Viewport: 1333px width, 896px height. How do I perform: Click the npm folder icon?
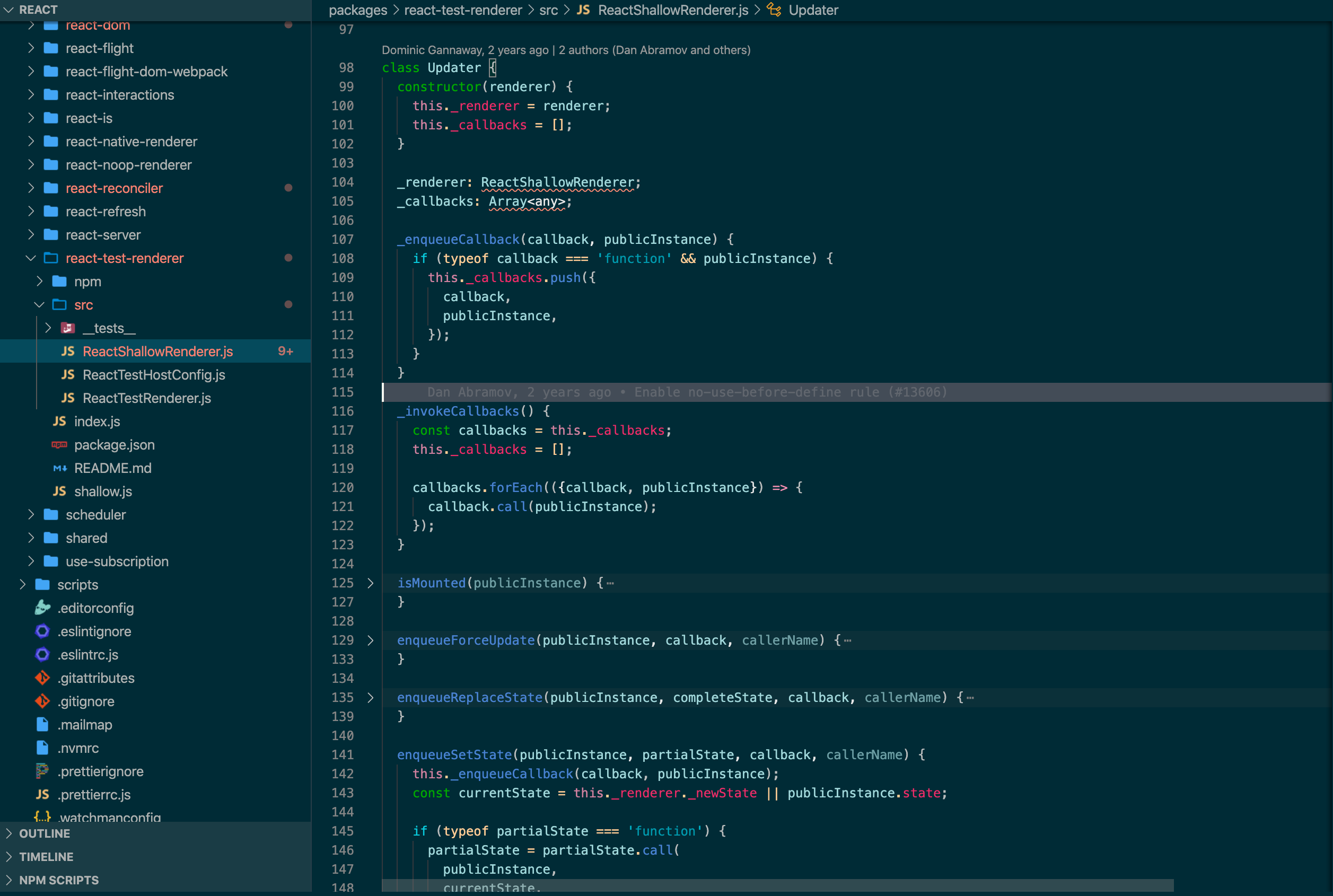[x=59, y=282]
